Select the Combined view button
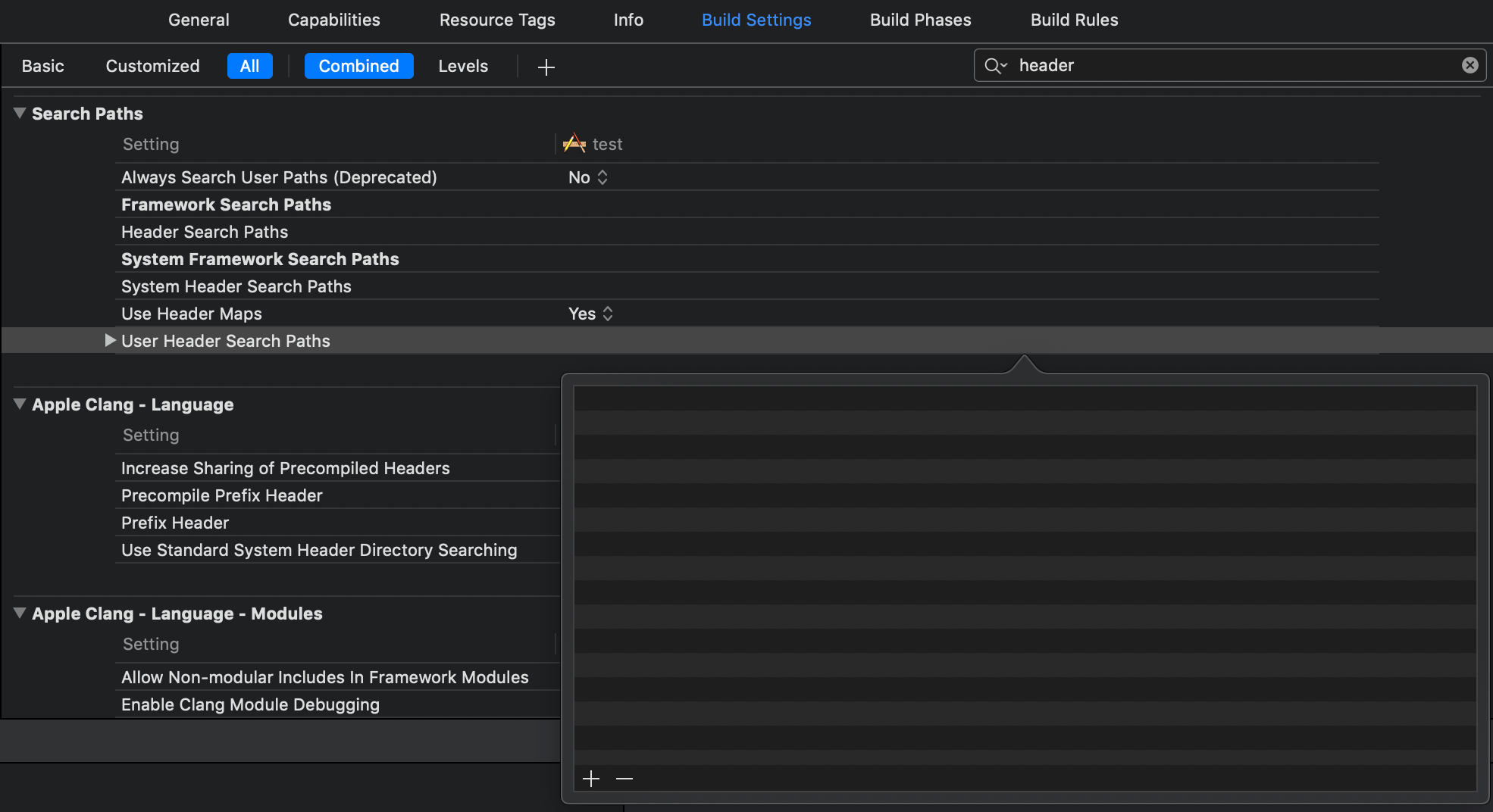 tap(358, 66)
